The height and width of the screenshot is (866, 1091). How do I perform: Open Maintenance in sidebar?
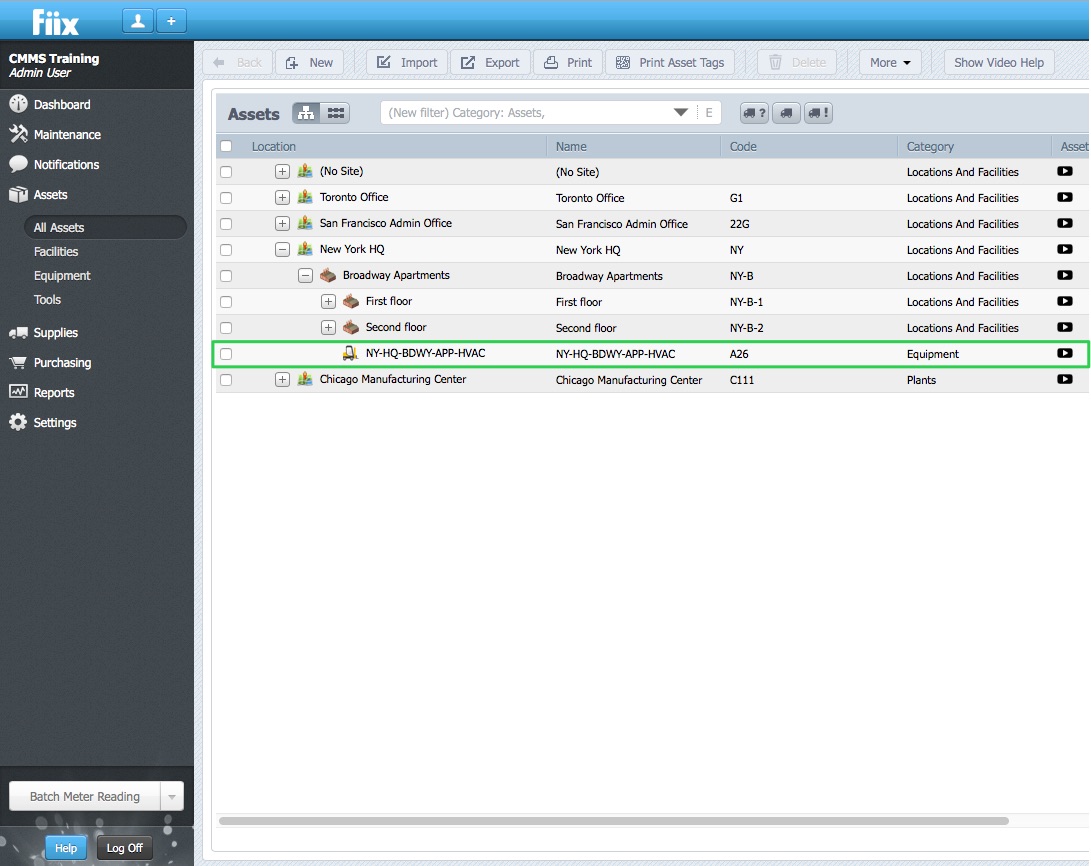click(x=67, y=134)
